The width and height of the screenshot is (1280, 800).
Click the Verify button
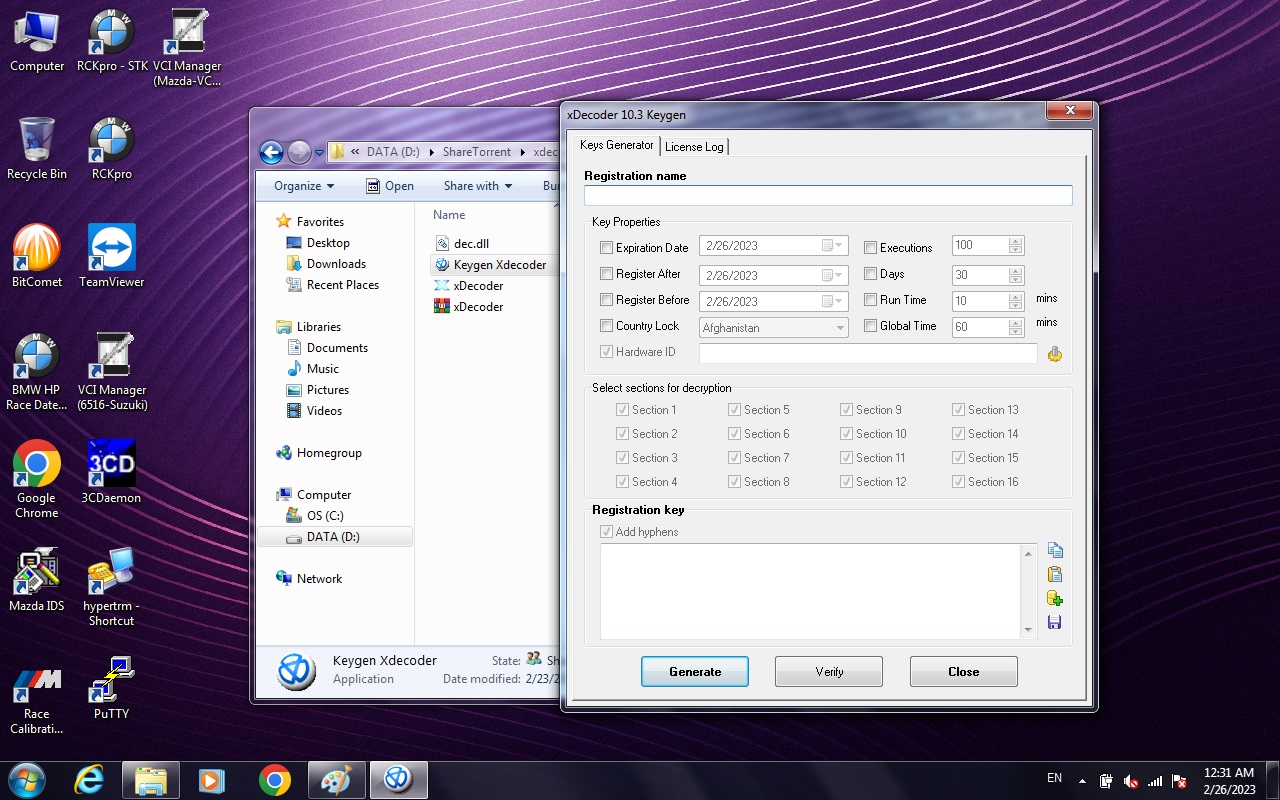(x=829, y=672)
